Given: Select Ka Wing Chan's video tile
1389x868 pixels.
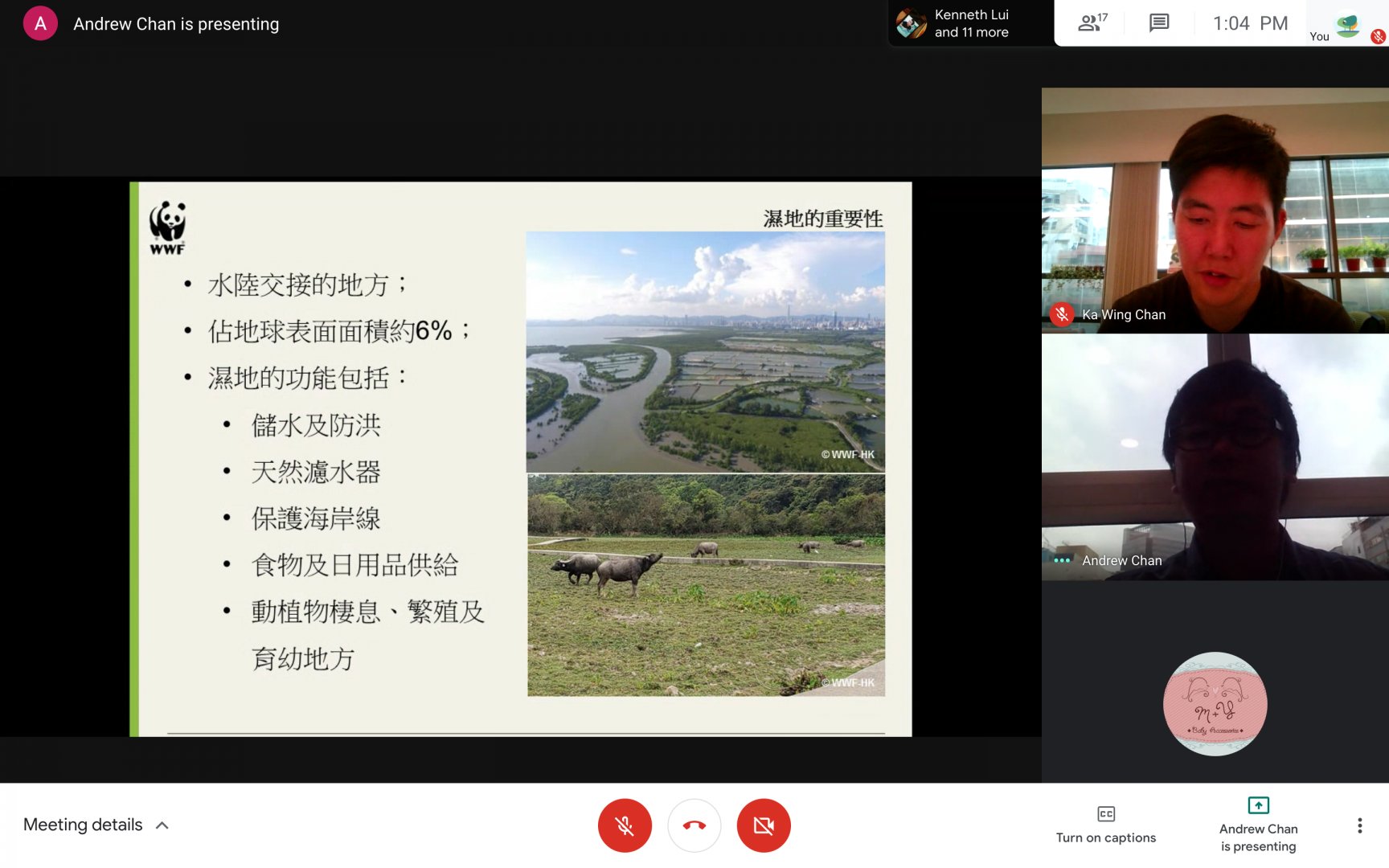Looking at the screenshot, I should 1215,211.
